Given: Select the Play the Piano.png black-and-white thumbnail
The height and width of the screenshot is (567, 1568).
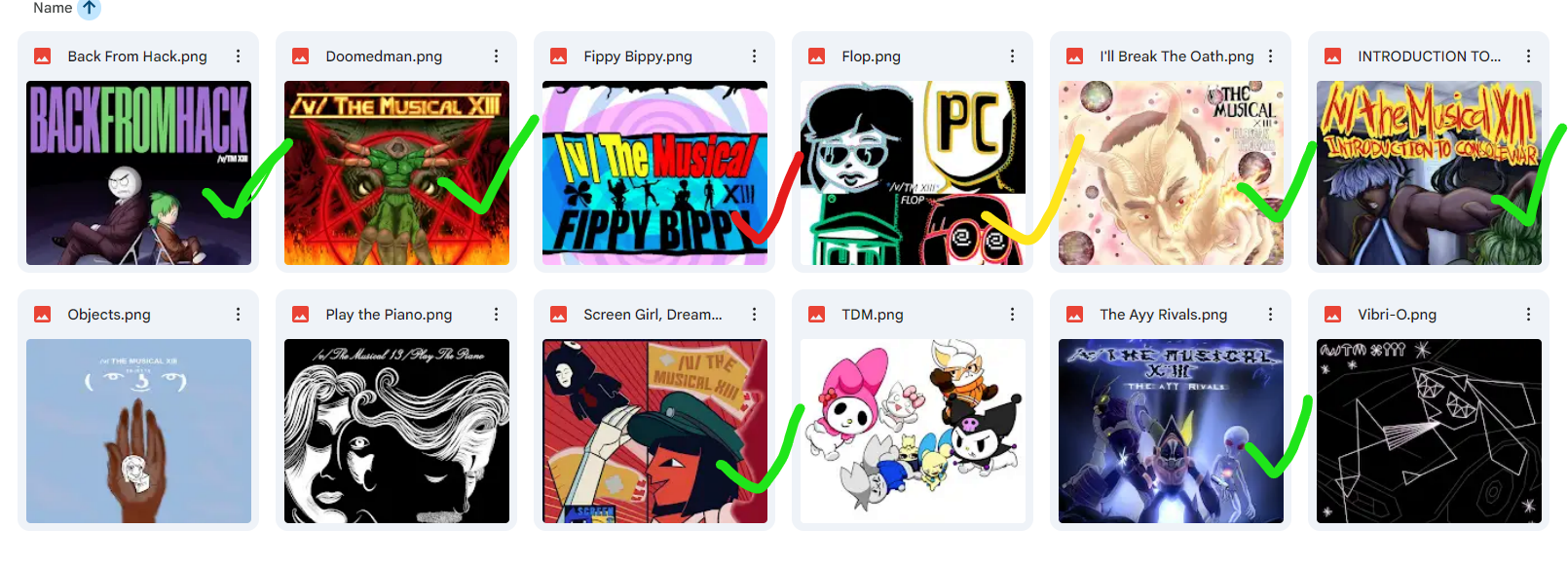Looking at the screenshot, I should (396, 431).
